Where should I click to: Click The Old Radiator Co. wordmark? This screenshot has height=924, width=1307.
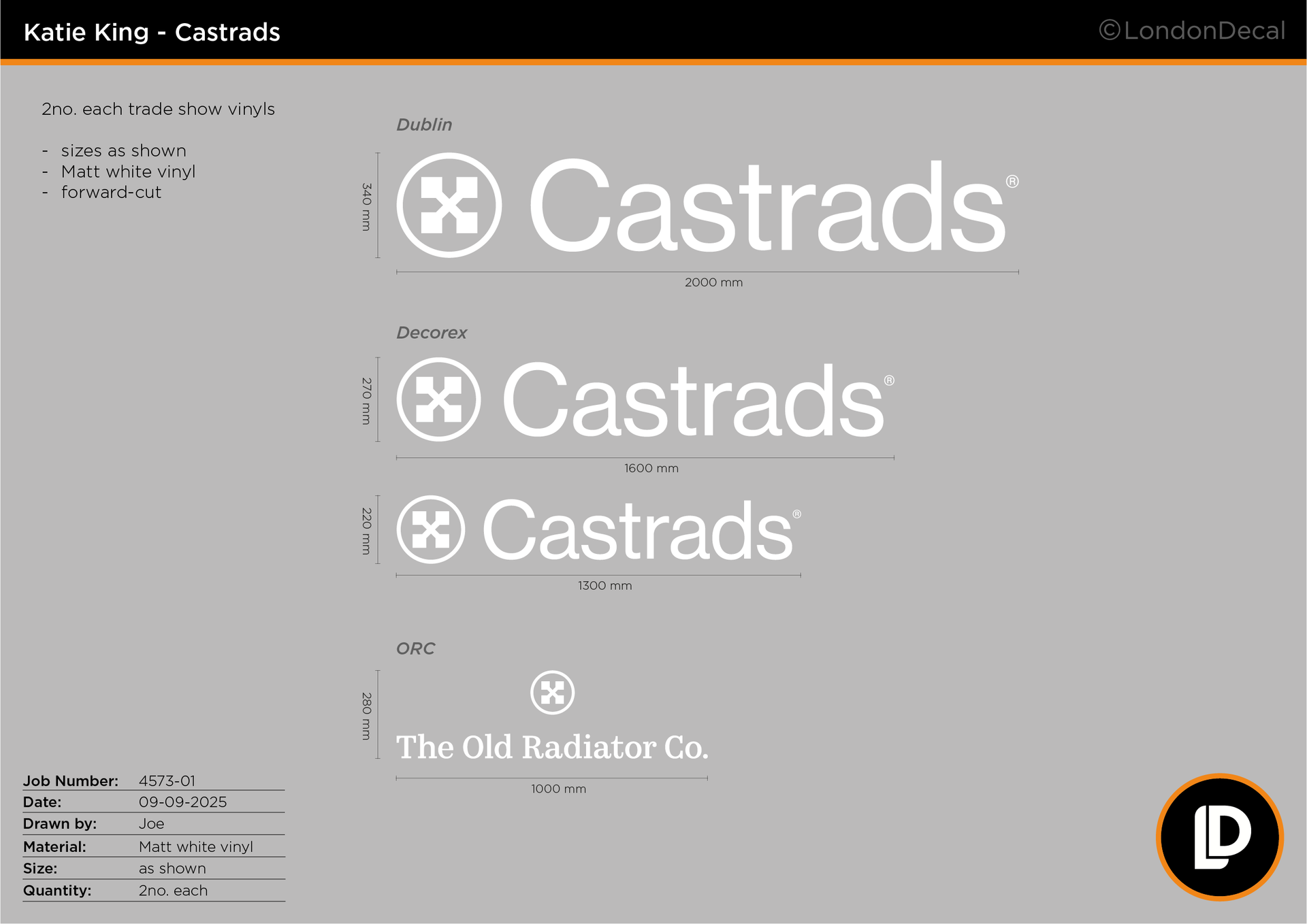coord(552,747)
